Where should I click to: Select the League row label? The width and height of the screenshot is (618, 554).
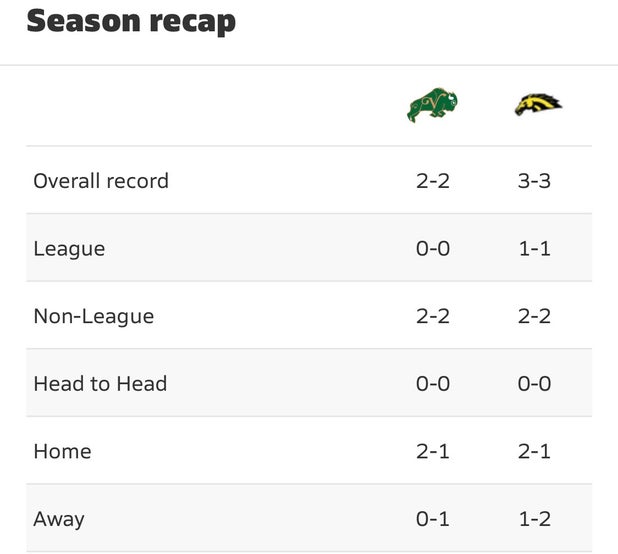69,248
